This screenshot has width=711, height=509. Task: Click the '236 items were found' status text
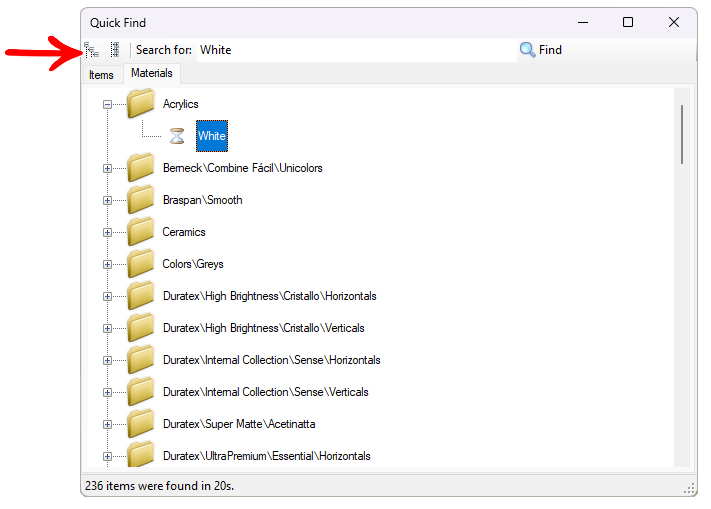click(x=160, y=486)
